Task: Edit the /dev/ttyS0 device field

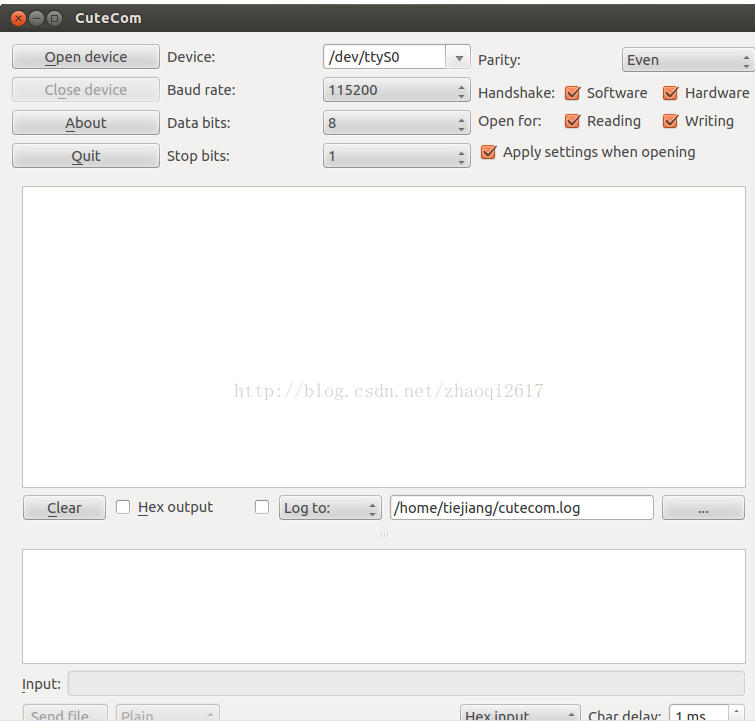Action: pyautogui.click(x=384, y=57)
